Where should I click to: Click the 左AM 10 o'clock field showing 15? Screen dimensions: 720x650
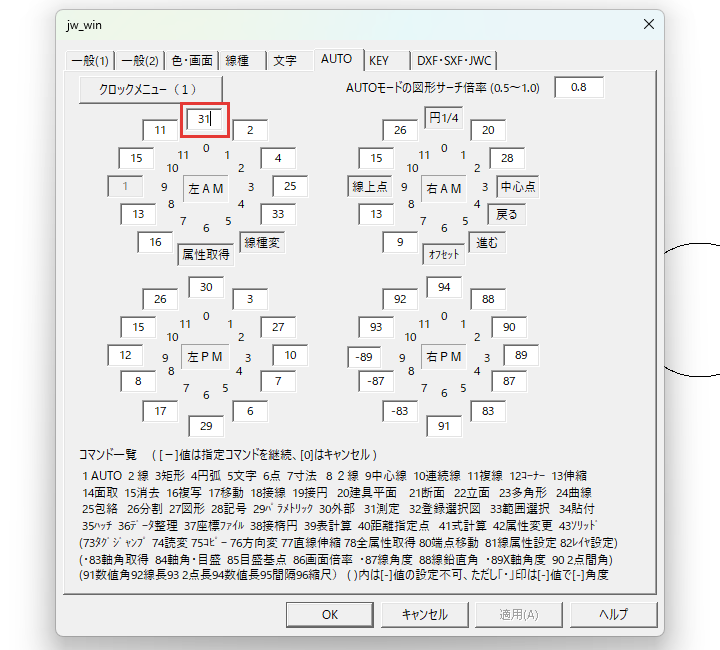click(136, 158)
